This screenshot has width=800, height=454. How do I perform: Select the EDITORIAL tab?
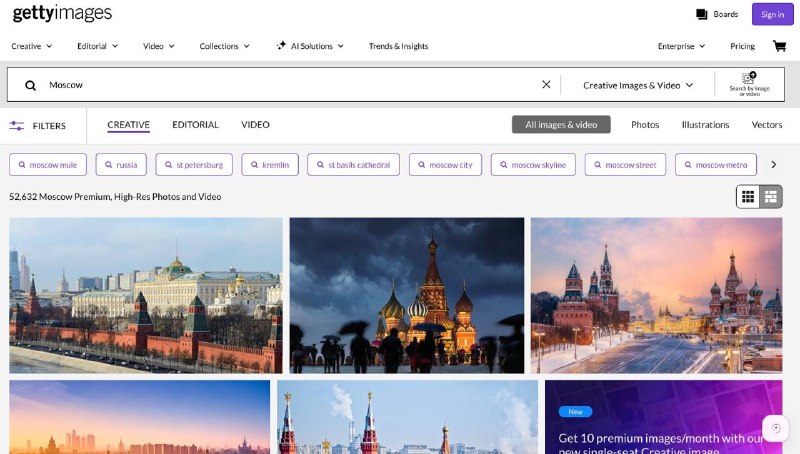[195, 125]
